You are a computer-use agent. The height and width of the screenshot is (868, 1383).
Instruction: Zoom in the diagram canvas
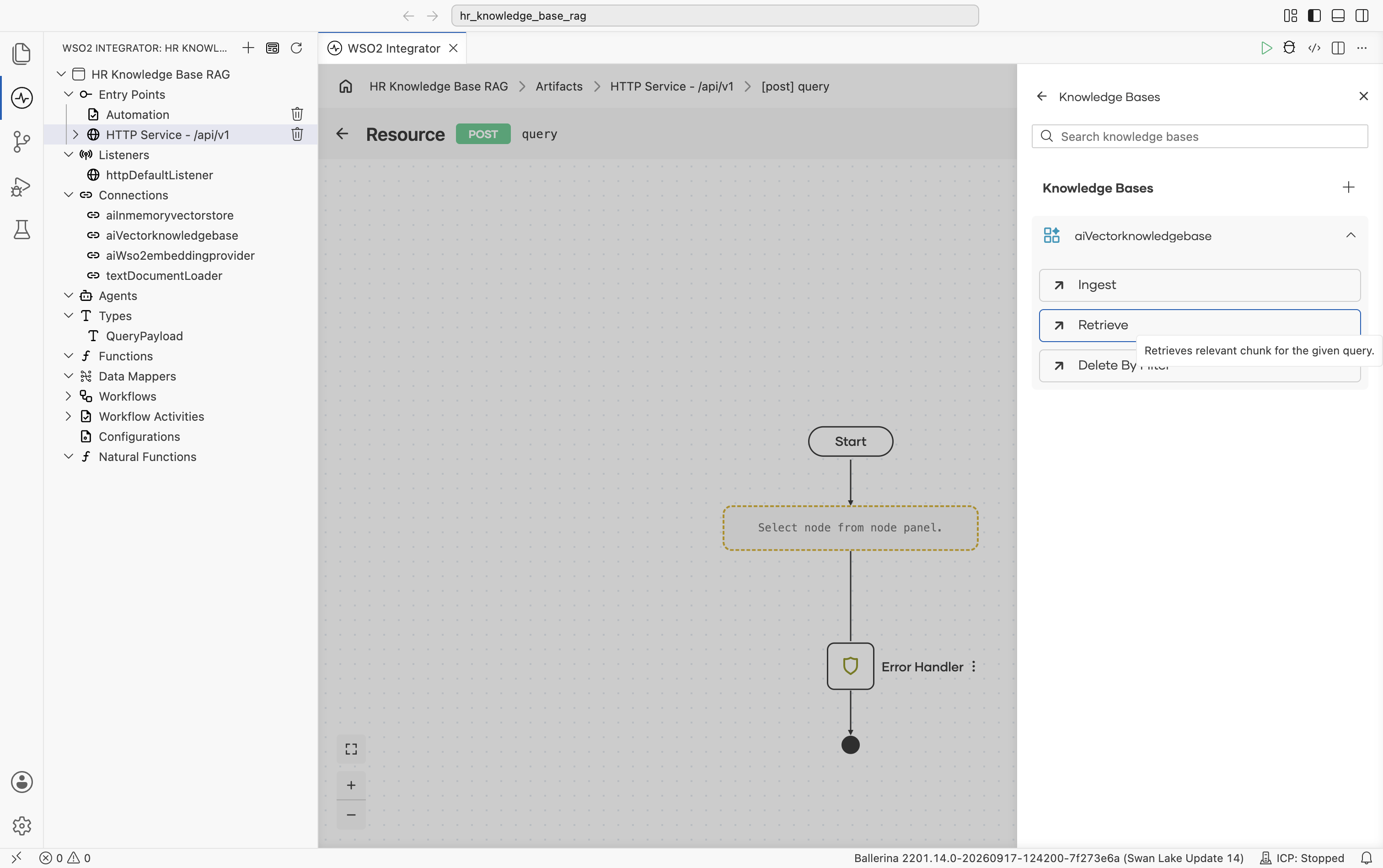(351, 785)
